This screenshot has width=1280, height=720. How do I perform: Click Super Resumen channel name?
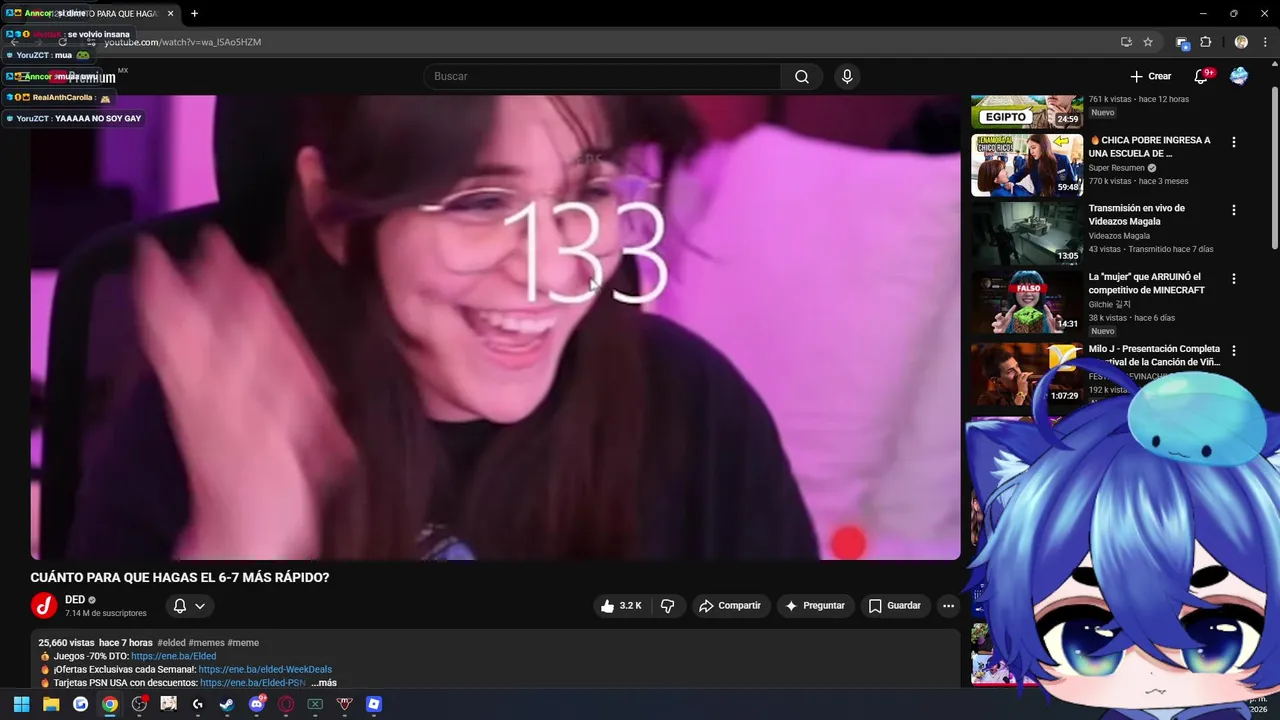[1117, 168]
